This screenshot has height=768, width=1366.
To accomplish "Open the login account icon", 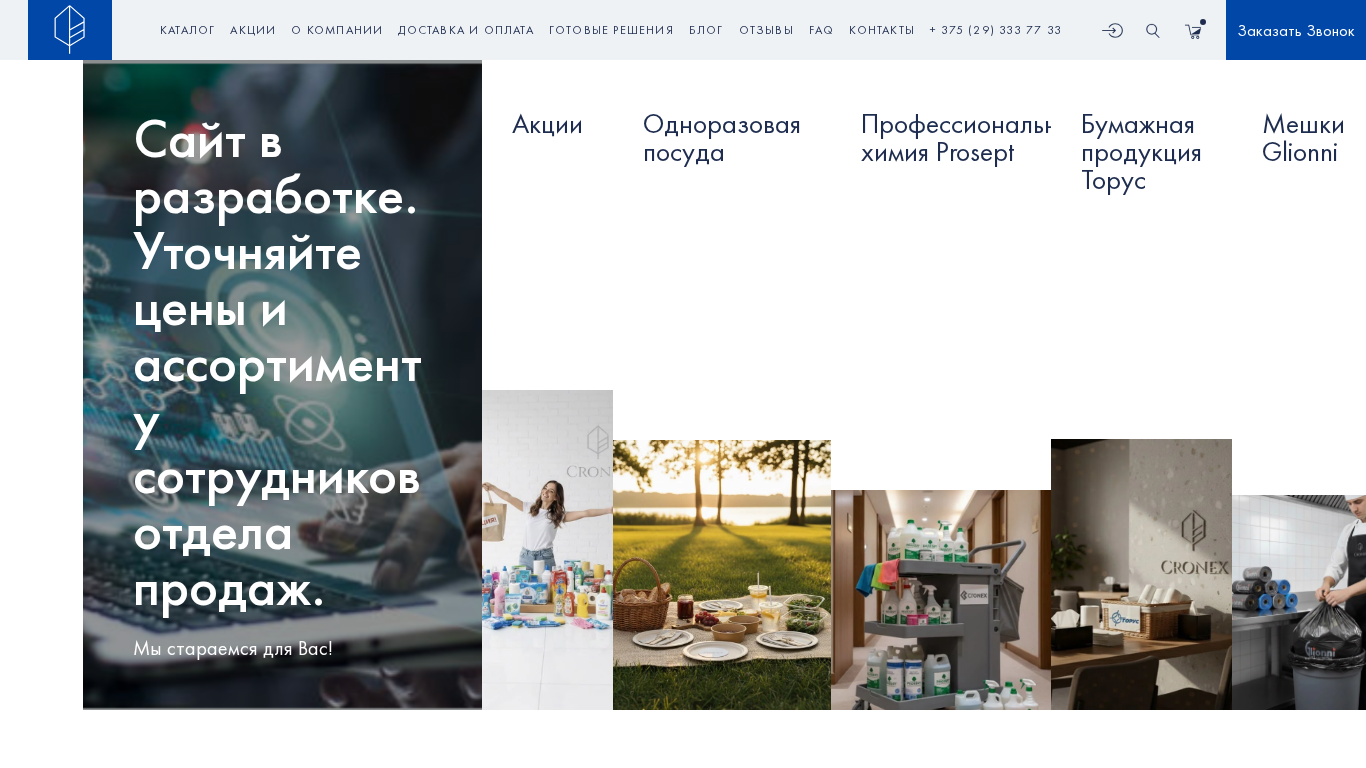I will pos(1113,31).
